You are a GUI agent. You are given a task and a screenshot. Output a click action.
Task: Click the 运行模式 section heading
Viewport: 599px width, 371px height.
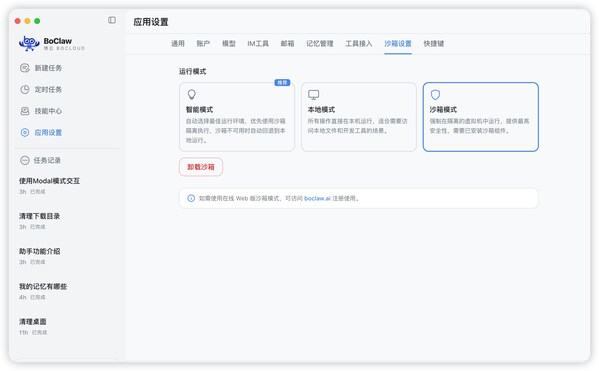[x=193, y=71]
